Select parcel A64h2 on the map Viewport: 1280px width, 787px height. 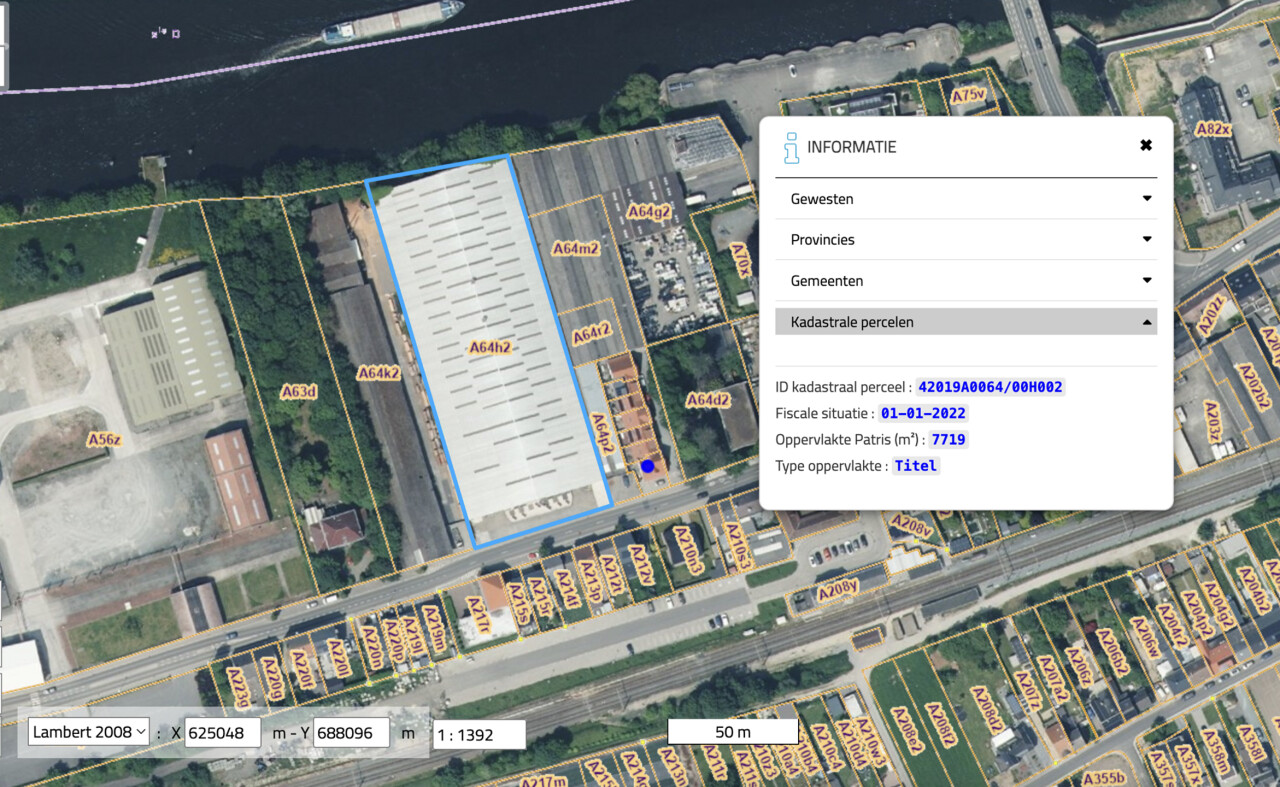point(490,348)
